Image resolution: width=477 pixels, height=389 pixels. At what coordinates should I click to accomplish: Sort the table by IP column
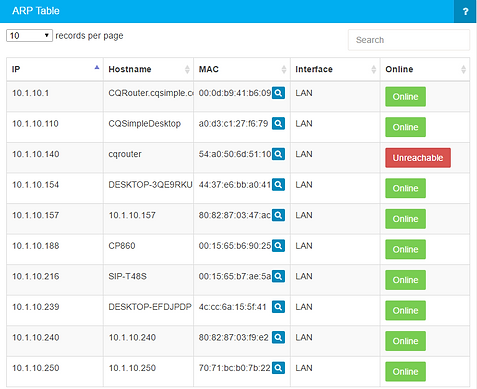(x=55, y=69)
